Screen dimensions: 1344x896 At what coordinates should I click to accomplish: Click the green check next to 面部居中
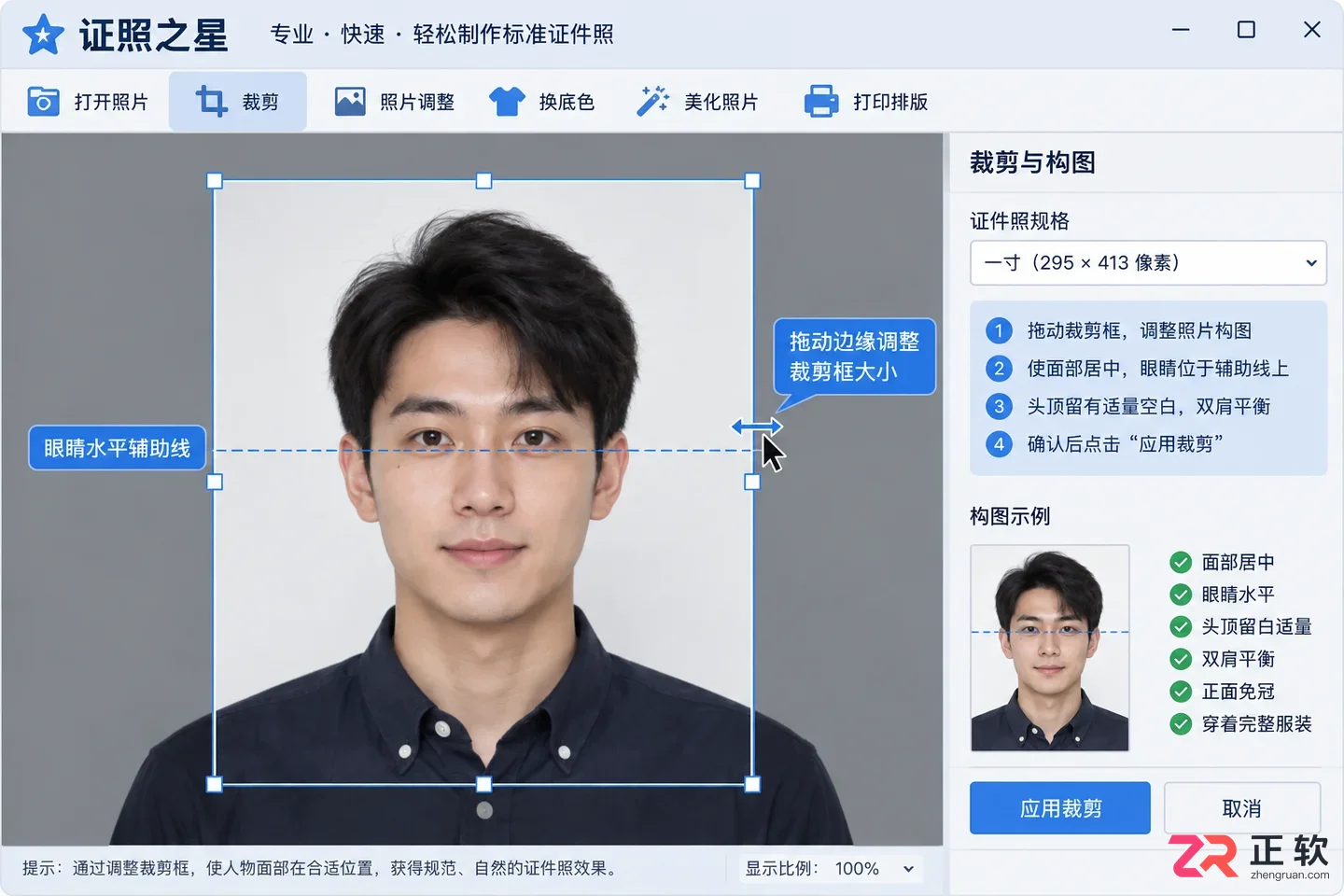point(1181,562)
